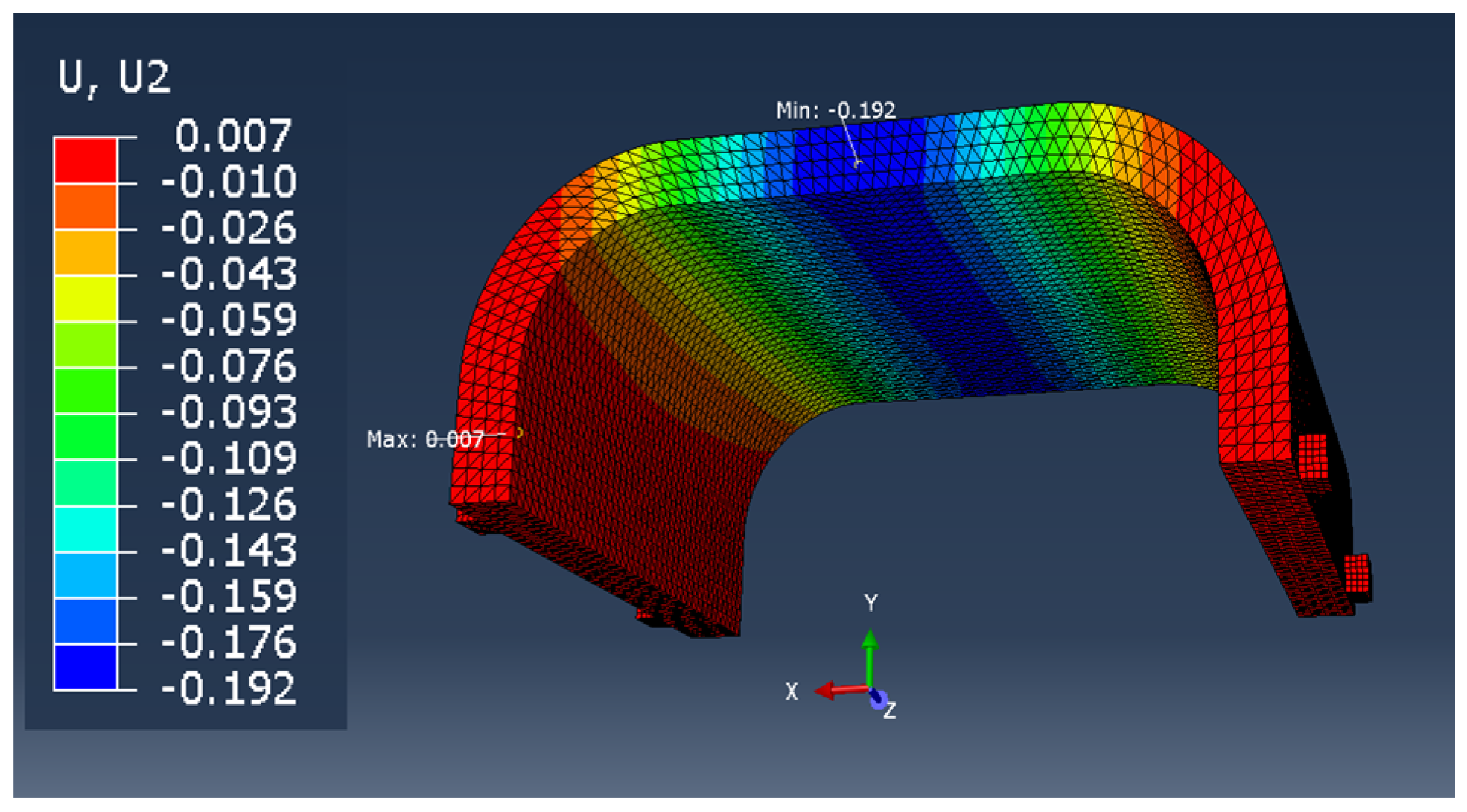1467x812 pixels.
Task: Click the 0.007 legend value
Action: pyautogui.click(x=233, y=135)
